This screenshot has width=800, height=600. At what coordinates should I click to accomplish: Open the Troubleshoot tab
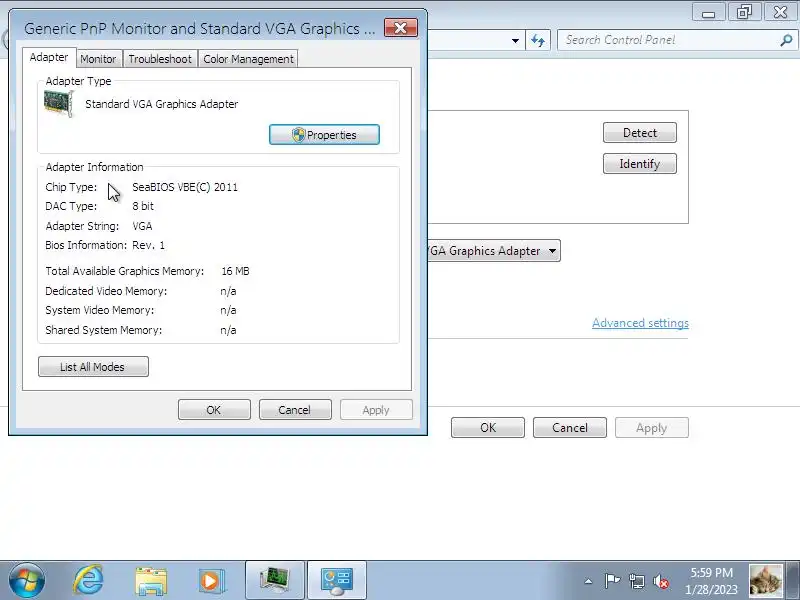pos(160,59)
